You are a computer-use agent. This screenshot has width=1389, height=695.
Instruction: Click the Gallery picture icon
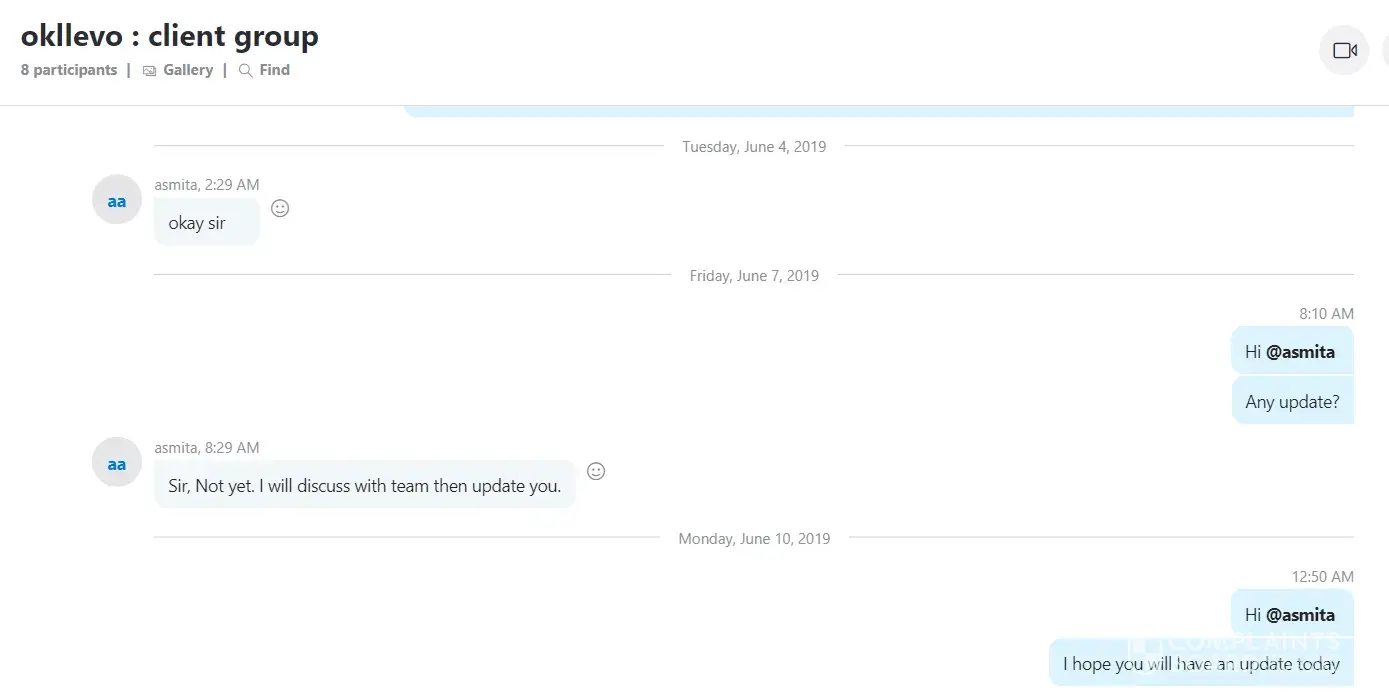click(150, 71)
